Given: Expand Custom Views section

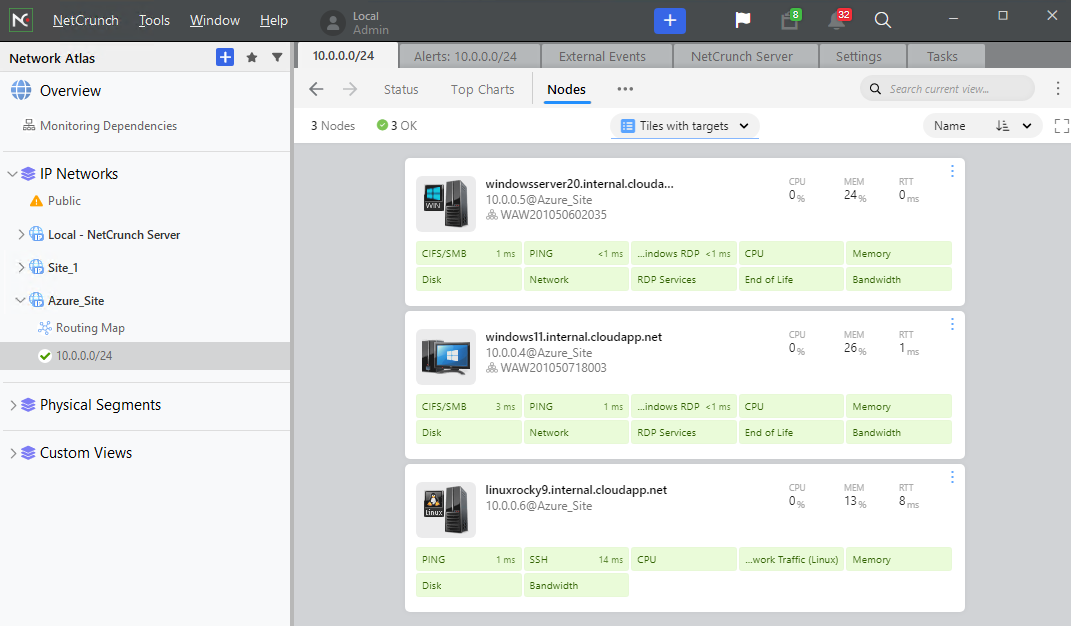Looking at the screenshot, I should (x=12, y=452).
